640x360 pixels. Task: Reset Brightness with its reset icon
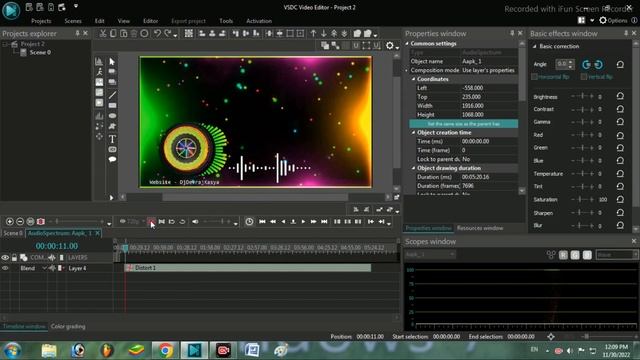pyautogui.click(x=620, y=96)
